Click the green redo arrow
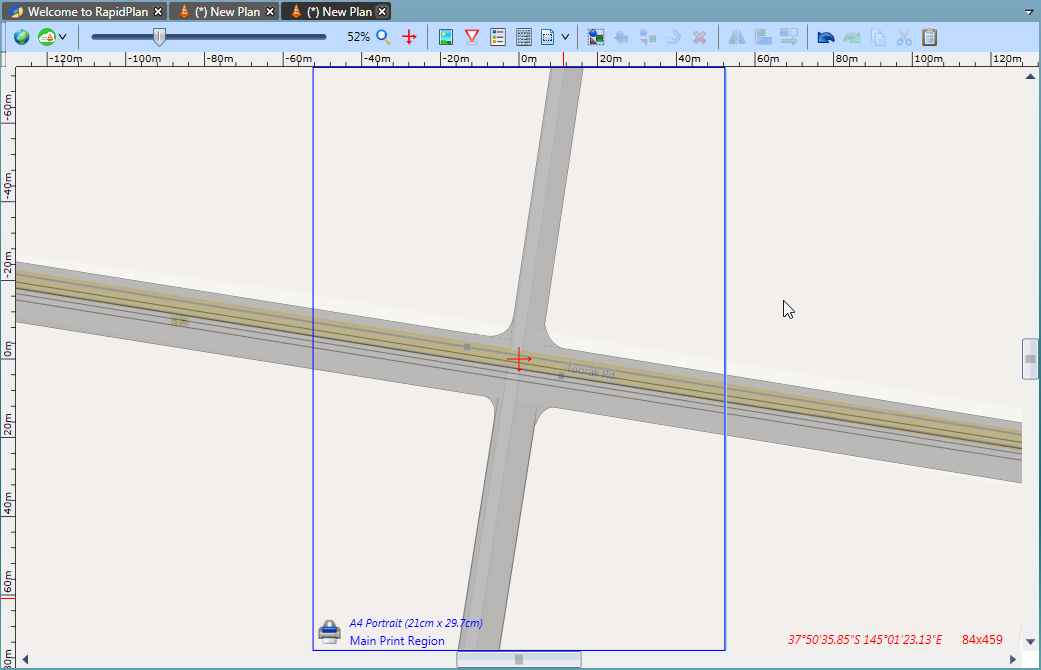Viewport: 1041px width, 670px height. click(x=852, y=37)
